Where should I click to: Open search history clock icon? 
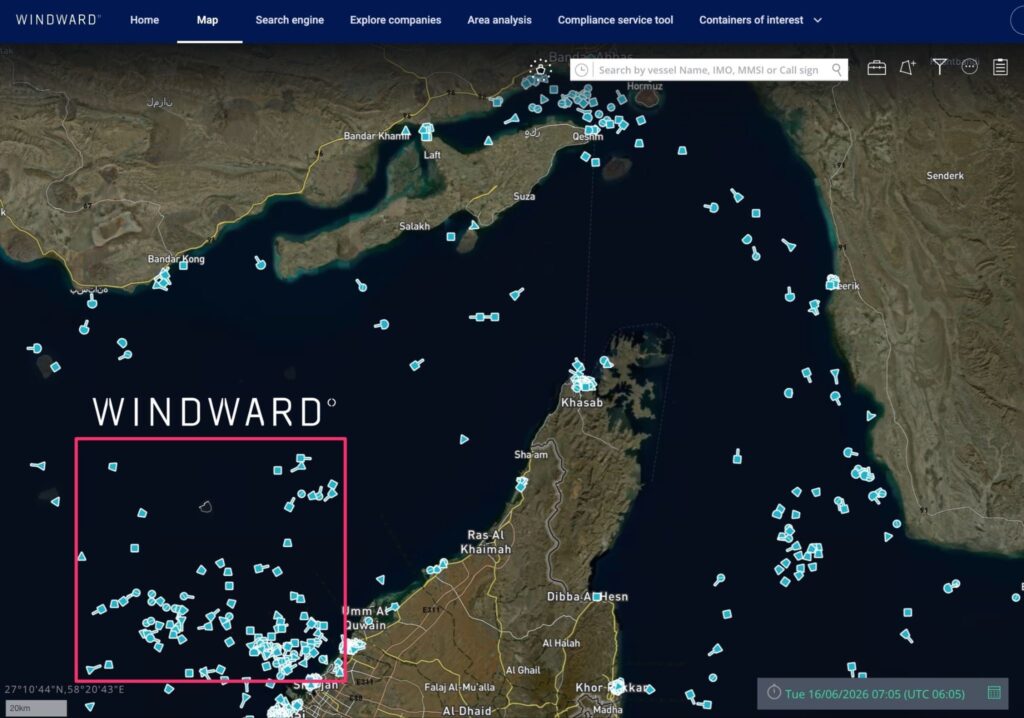click(x=581, y=70)
